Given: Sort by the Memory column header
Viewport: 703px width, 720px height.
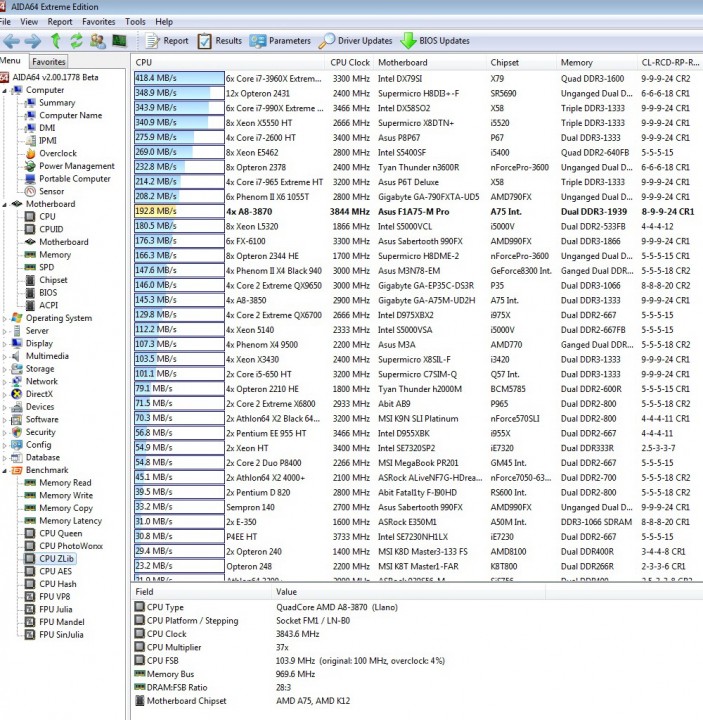Looking at the screenshot, I should point(596,62).
